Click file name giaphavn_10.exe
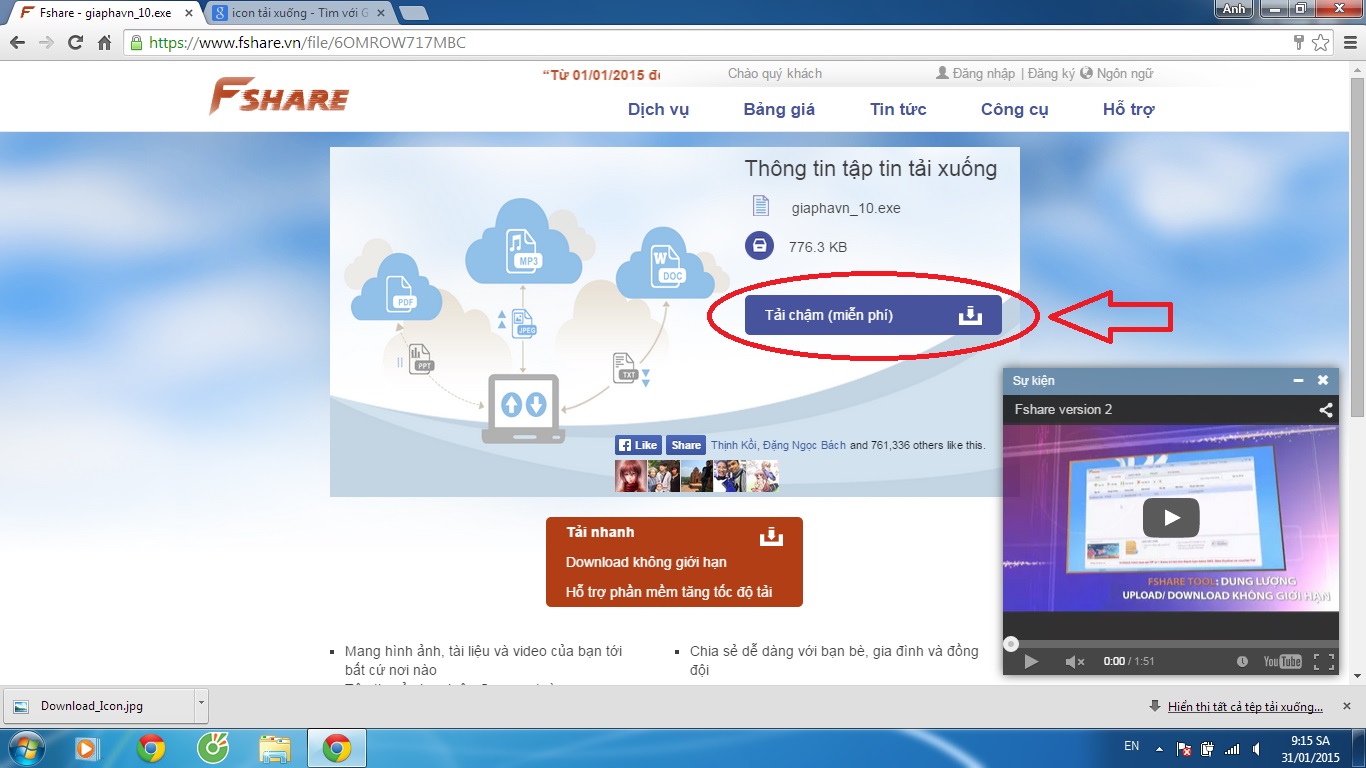Viewport: 1366px width, 768px height. click(846, 208)
